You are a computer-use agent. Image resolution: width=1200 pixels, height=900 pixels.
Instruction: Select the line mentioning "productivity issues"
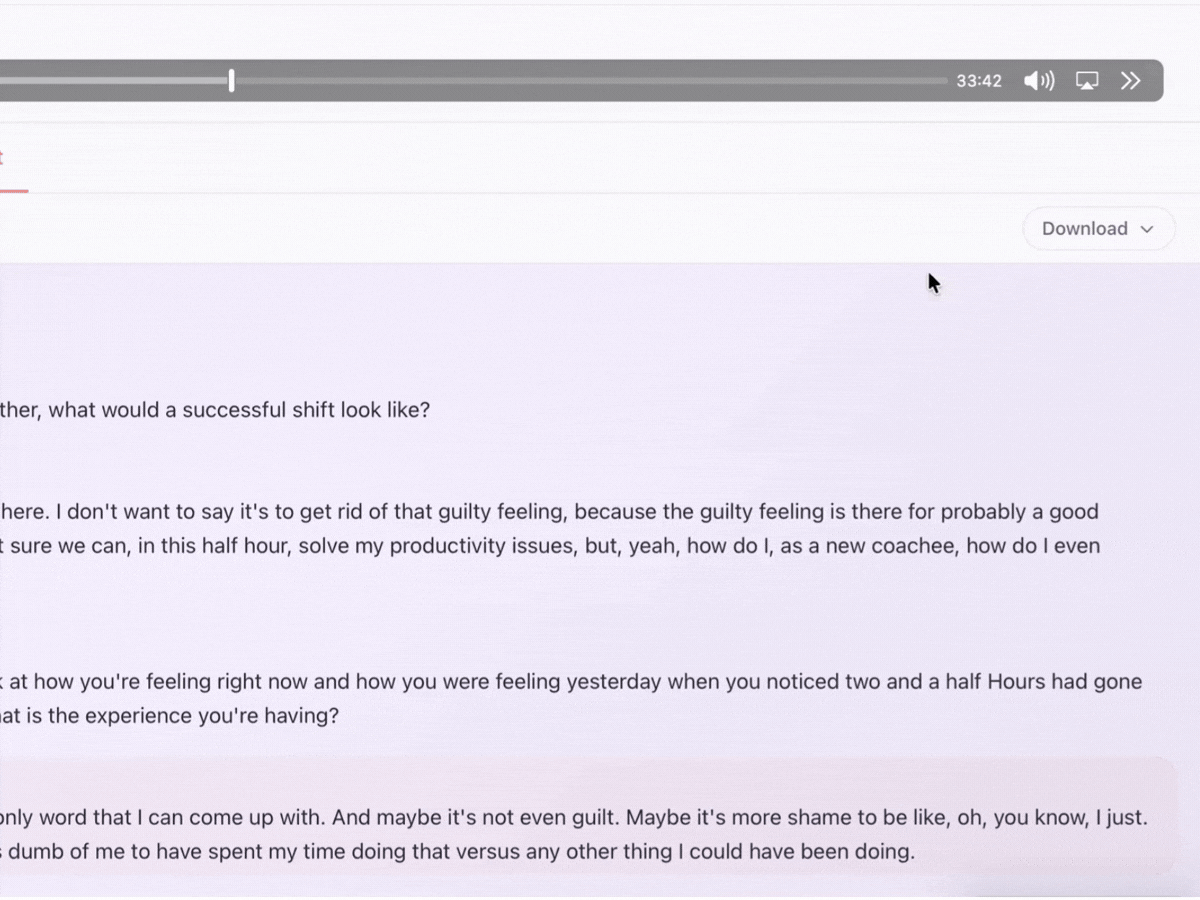tap(550, 546)
